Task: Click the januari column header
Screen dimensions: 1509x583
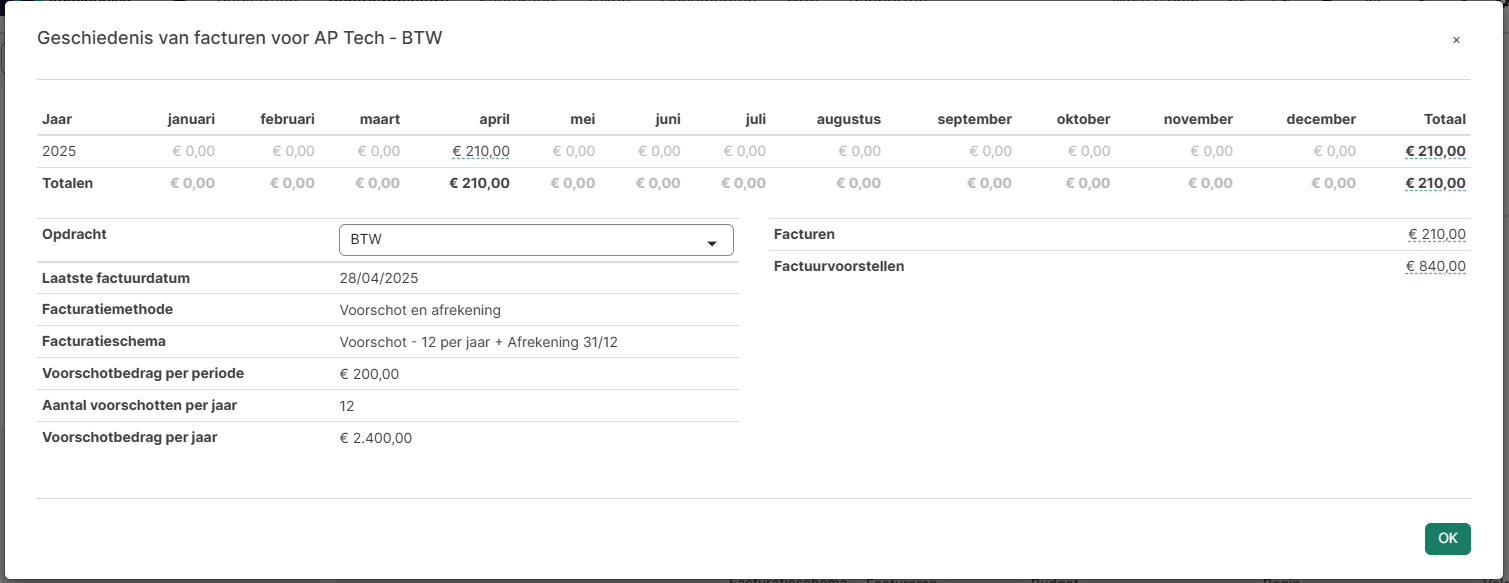Action: [x=191, y=119]
